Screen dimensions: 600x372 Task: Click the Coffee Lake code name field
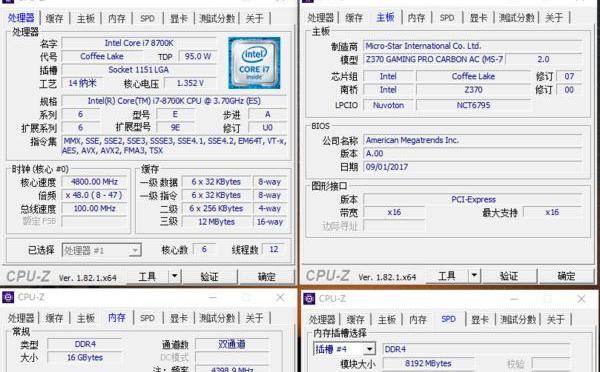click(x=101, y=56)
